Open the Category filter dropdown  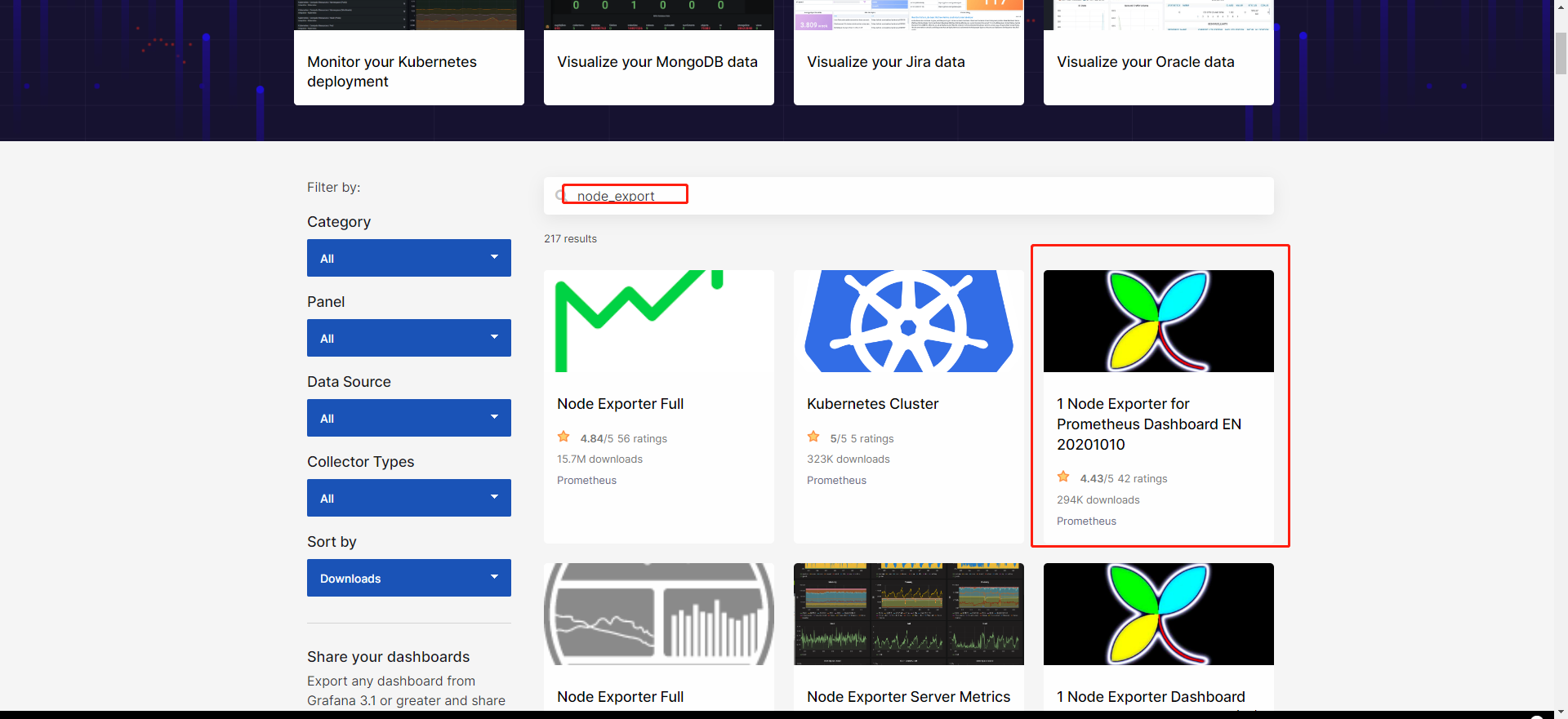pos(409,258)
